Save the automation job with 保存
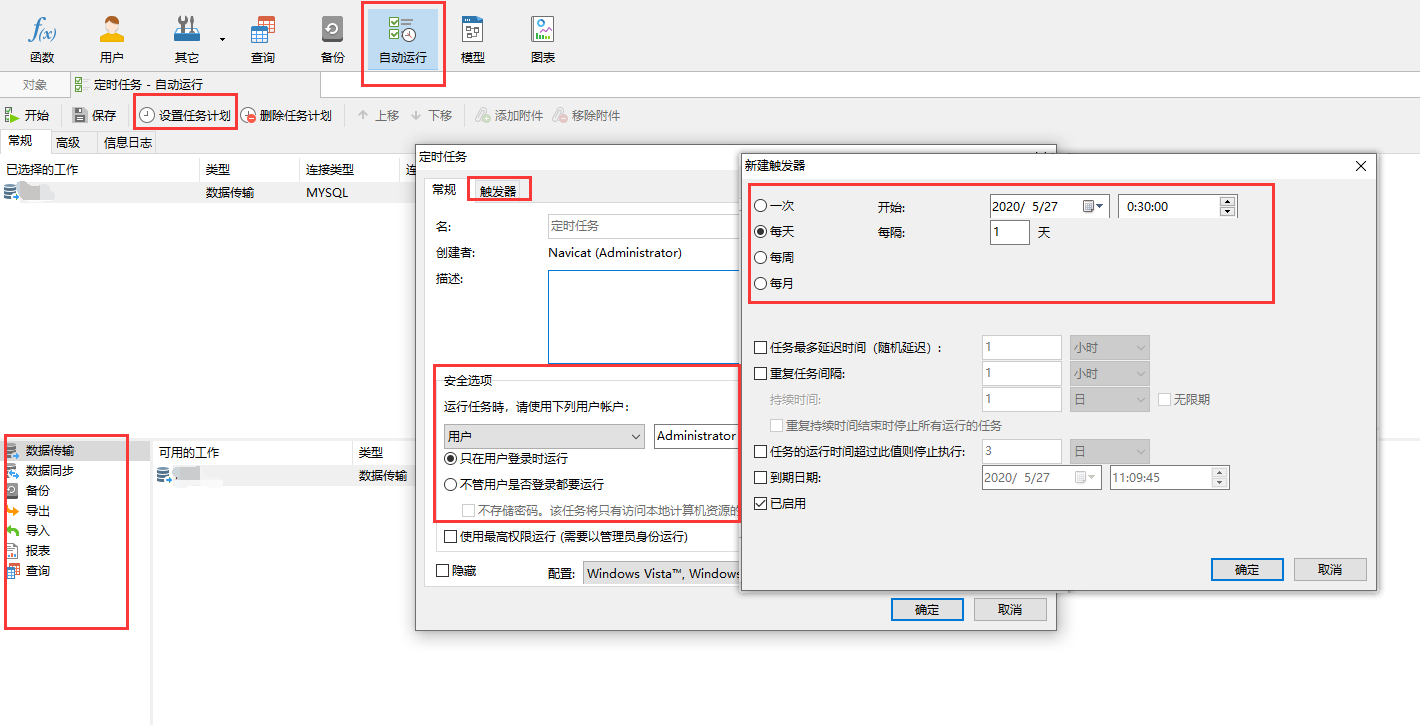1420x725 pixels. pyautogui.click(x=95, y=115)
